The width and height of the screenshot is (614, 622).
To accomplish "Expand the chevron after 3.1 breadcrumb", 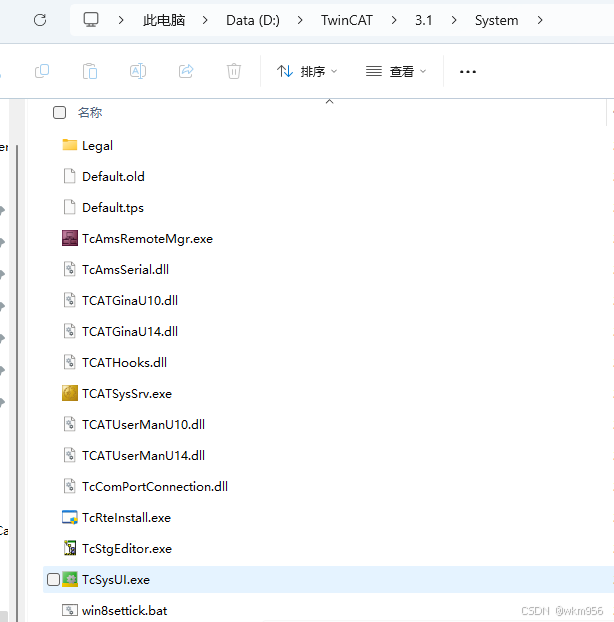I will coord(454,20).
